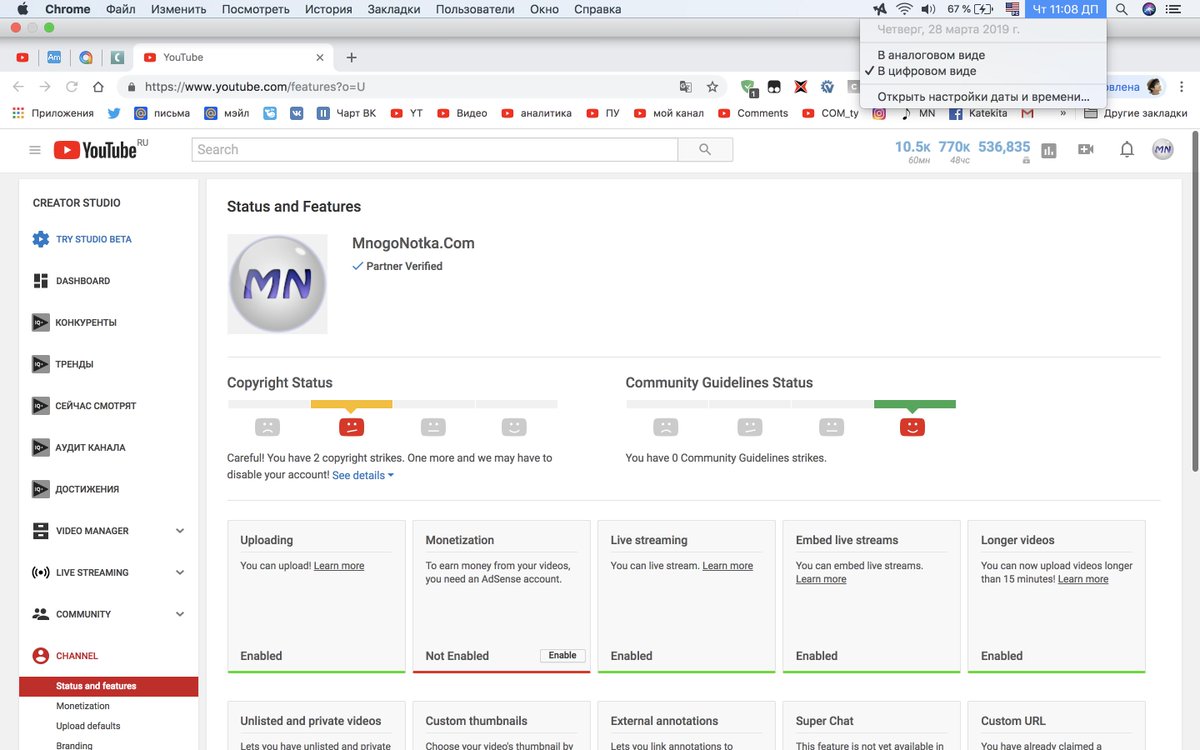Click the Google Translate icon in address bar
1200x750 pixels.
tap(685, 87)
